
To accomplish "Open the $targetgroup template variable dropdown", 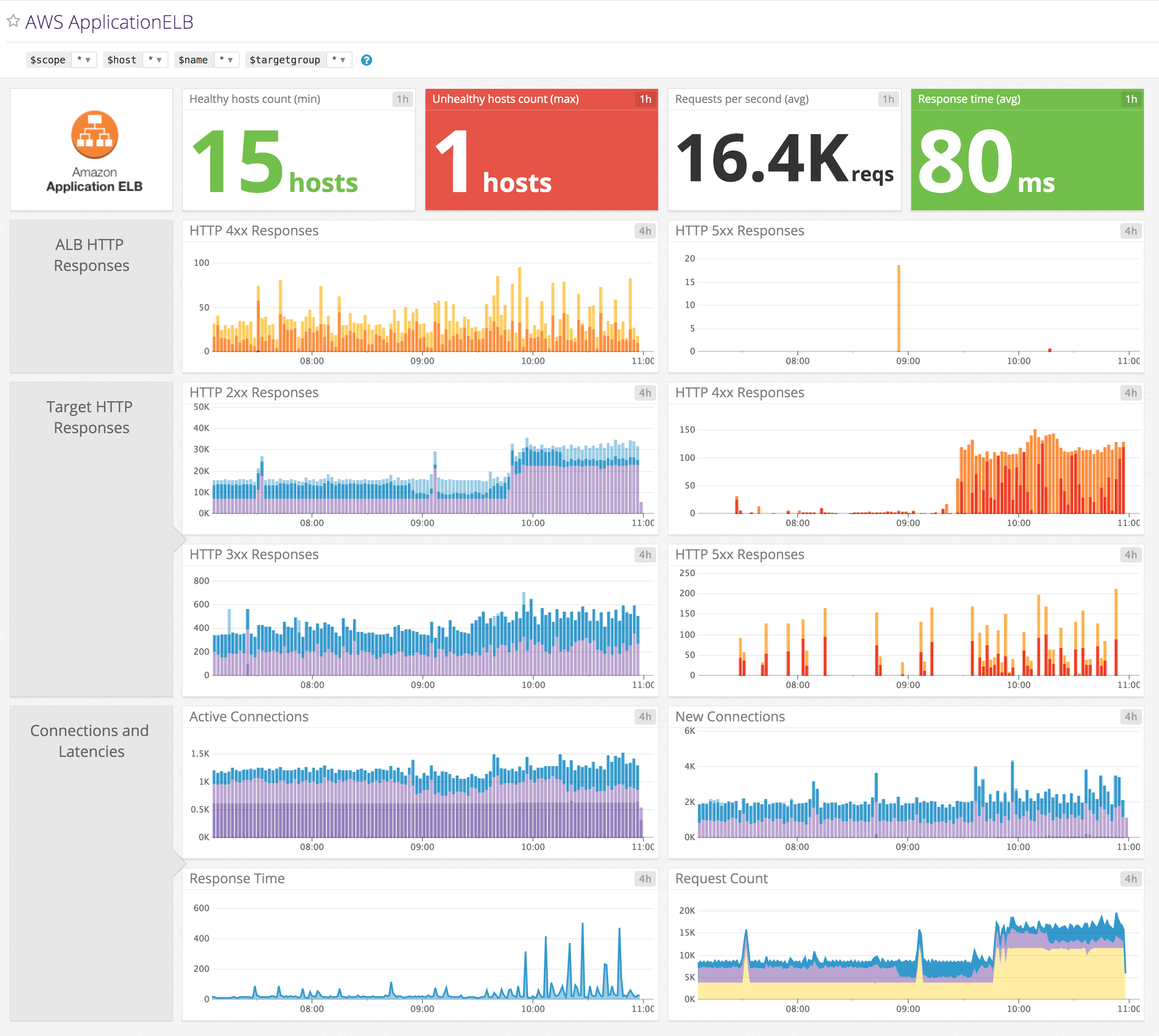I will pyautogui.click(x=339, y=60).
